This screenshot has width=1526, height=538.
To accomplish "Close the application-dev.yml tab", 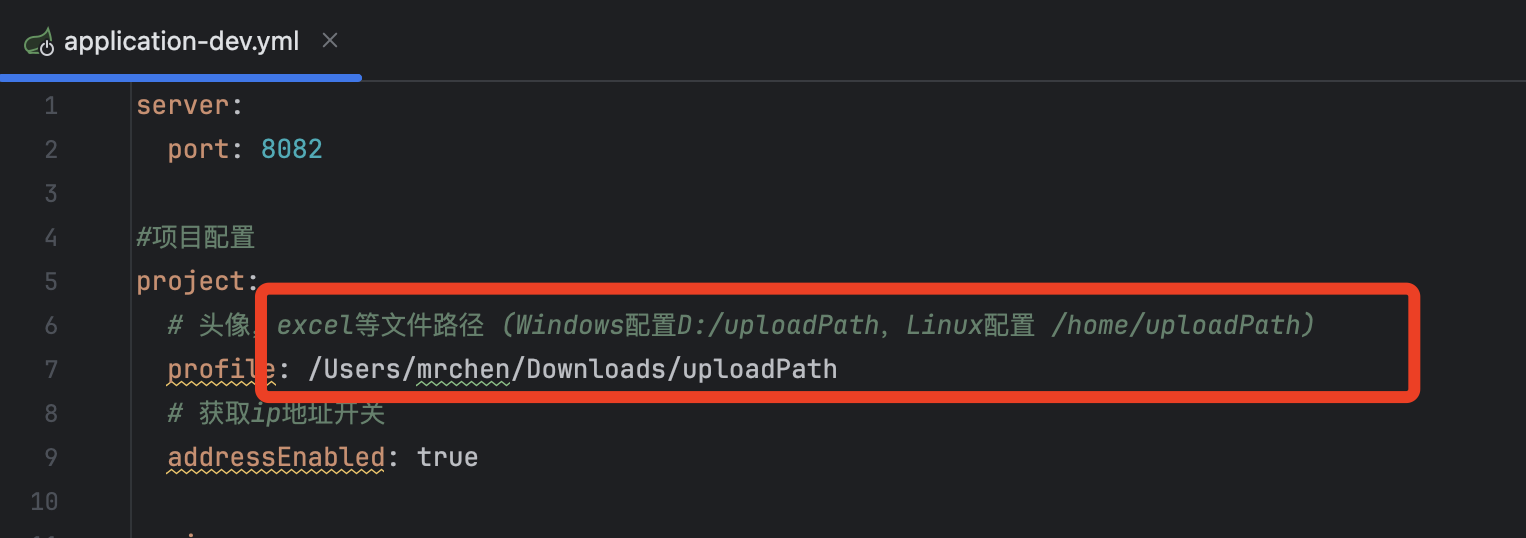I will 330,41.
